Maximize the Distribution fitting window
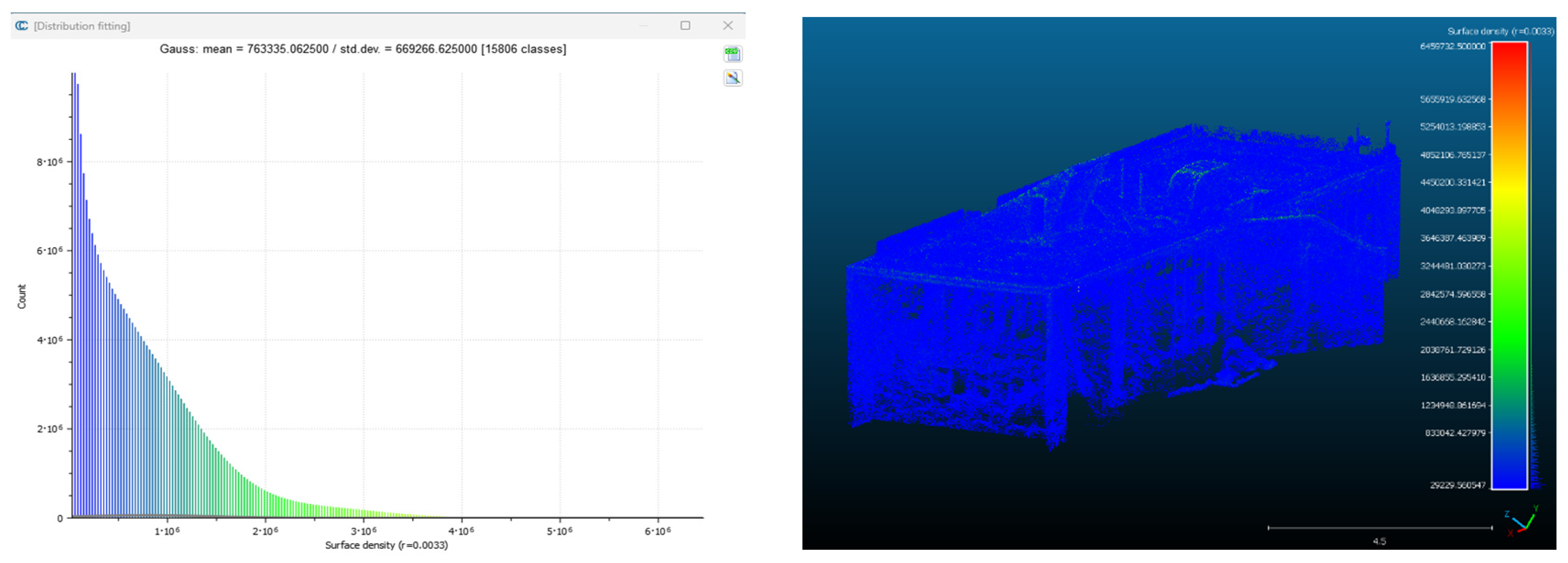 tap(685, 26)
